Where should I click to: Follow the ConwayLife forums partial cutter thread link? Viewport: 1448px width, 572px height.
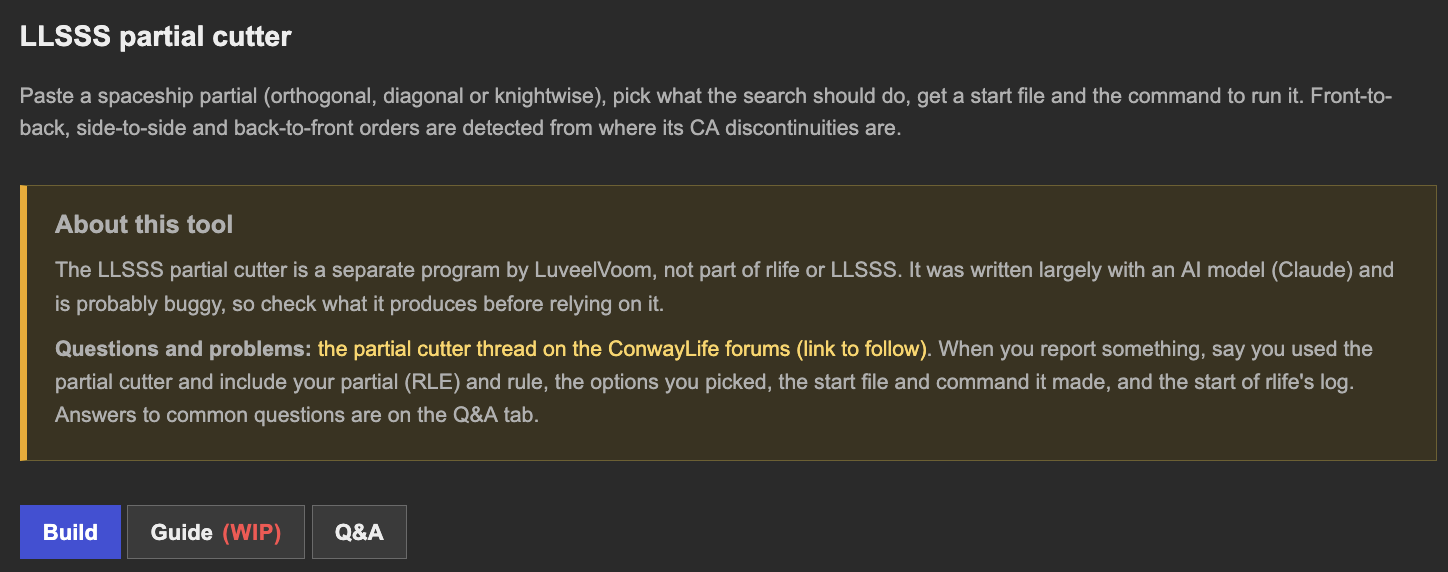(x=623, y=349)
